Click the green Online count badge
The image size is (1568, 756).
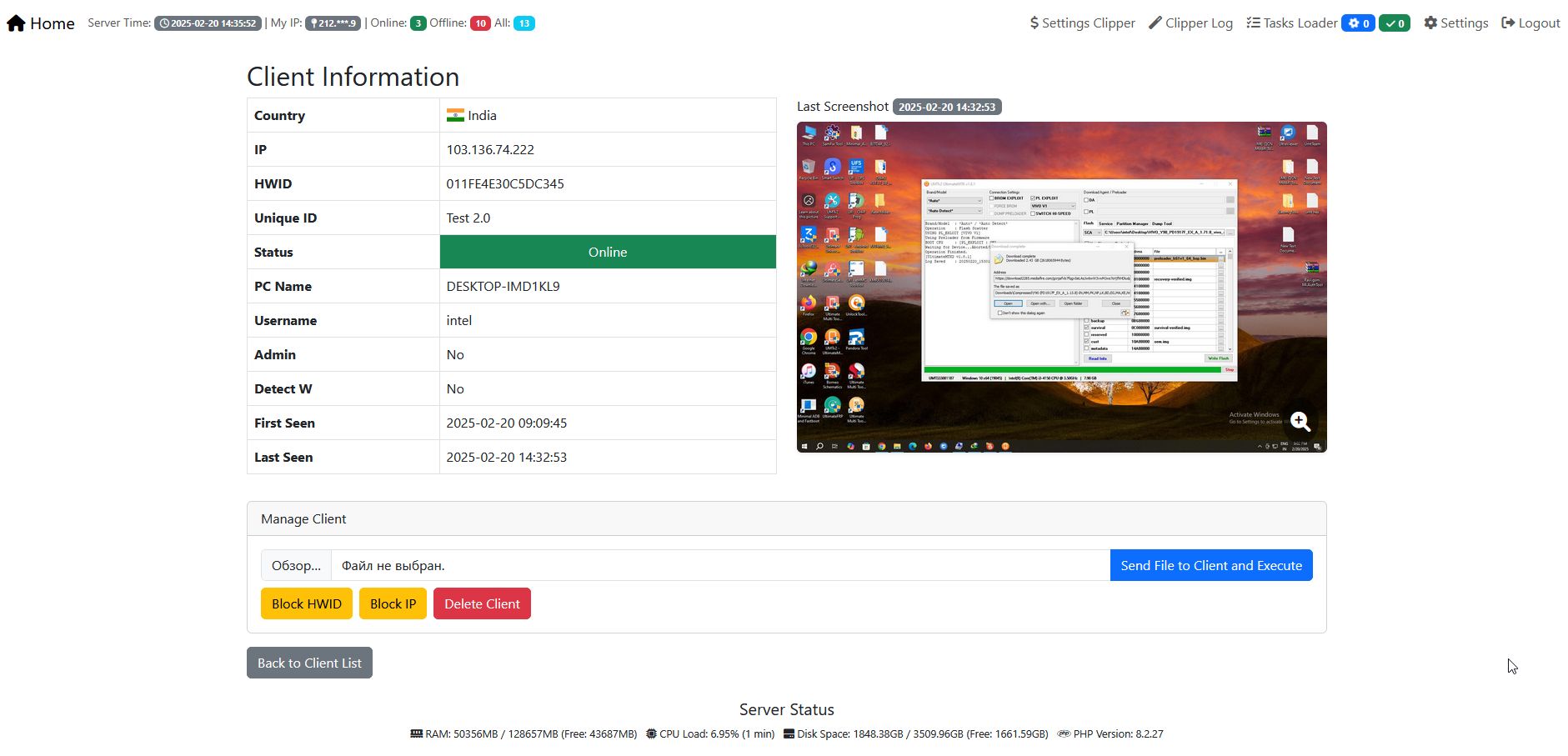coord(418,23)
